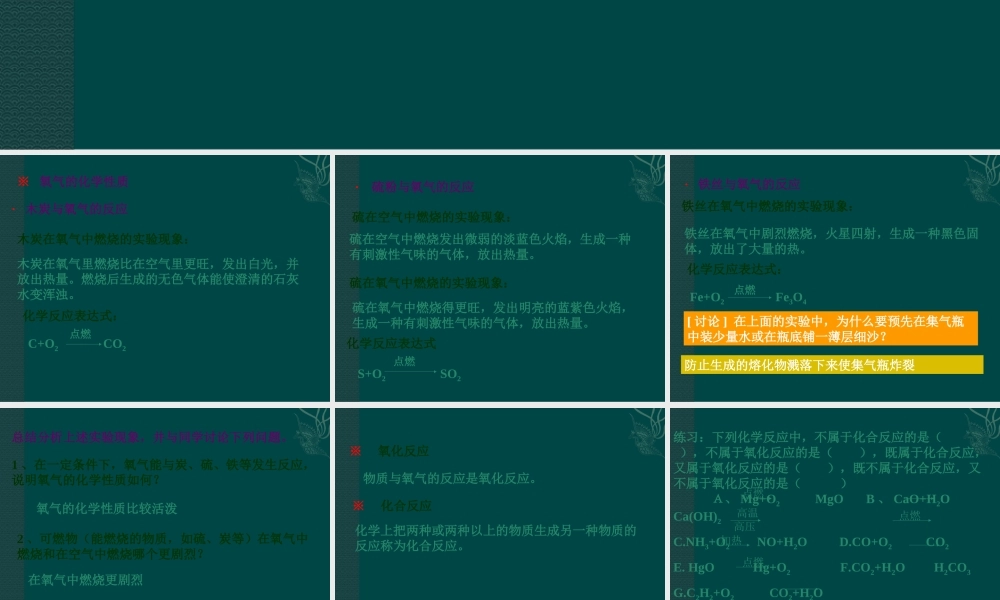1000x600 pixels.
Task: Click the corner flower decoration on the 练习 slide
Action: [x=980, y=430]
